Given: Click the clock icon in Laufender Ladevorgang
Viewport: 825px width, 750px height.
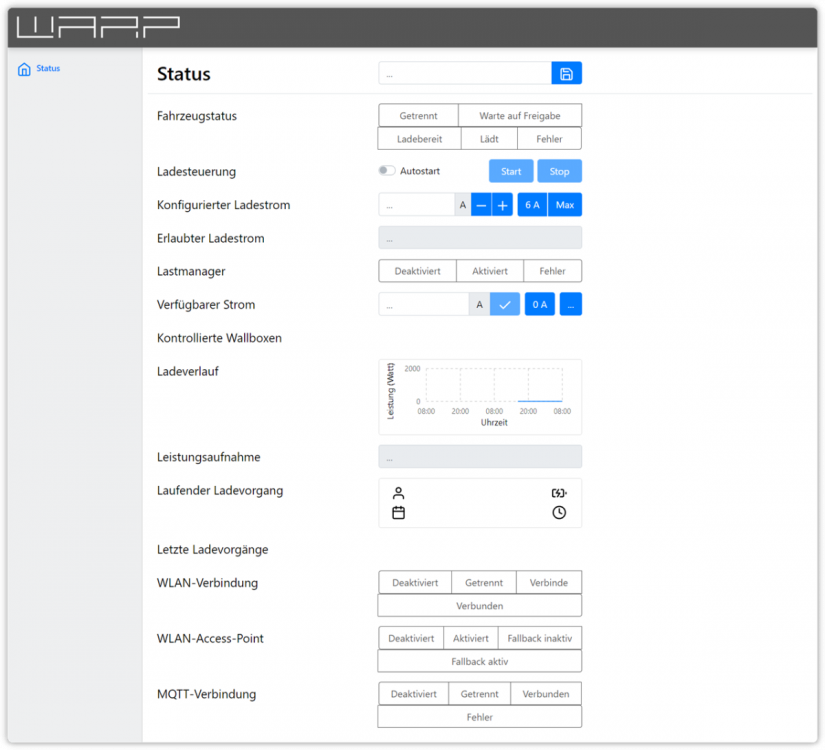Looking at the screenshot, I should (559, 513).
